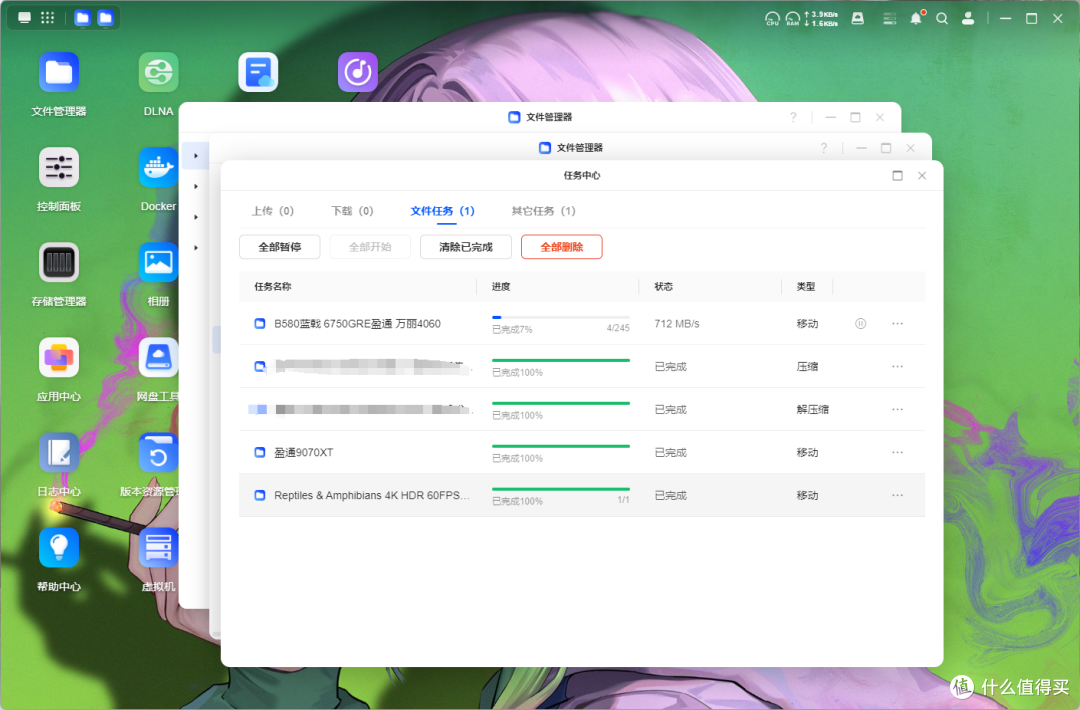Open more options for Reptiles & Amphibians task
Viewport: 1080px width, 710px height.
pos(897,495)
